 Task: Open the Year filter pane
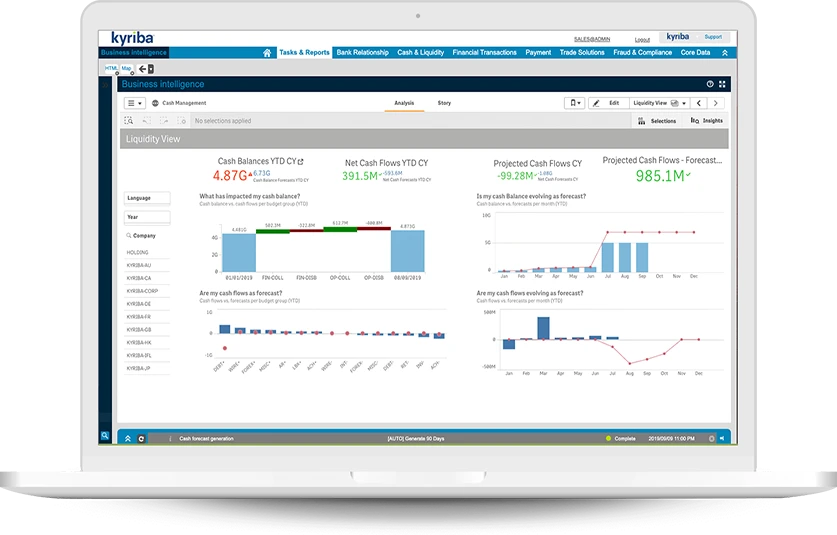(147, 217)
